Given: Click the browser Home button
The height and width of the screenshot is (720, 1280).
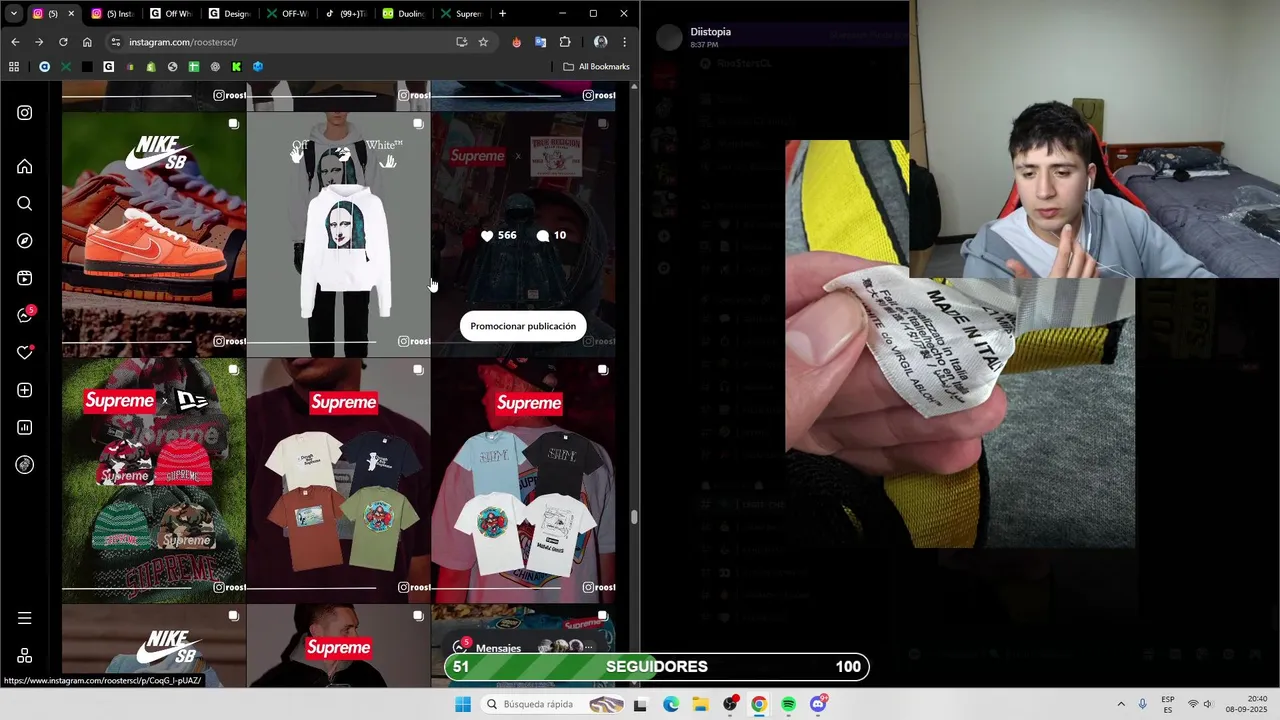Looking at the screenshot, I should 87,42.
